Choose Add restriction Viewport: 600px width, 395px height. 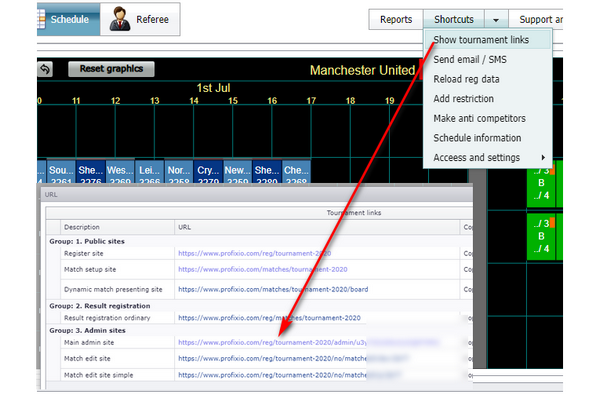point(488,99)
